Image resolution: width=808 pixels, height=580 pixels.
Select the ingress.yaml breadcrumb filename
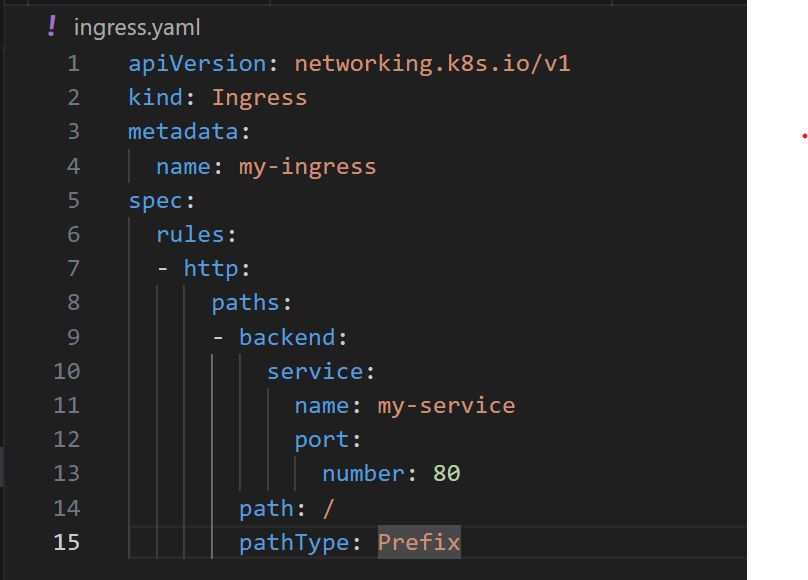point(137,27)
